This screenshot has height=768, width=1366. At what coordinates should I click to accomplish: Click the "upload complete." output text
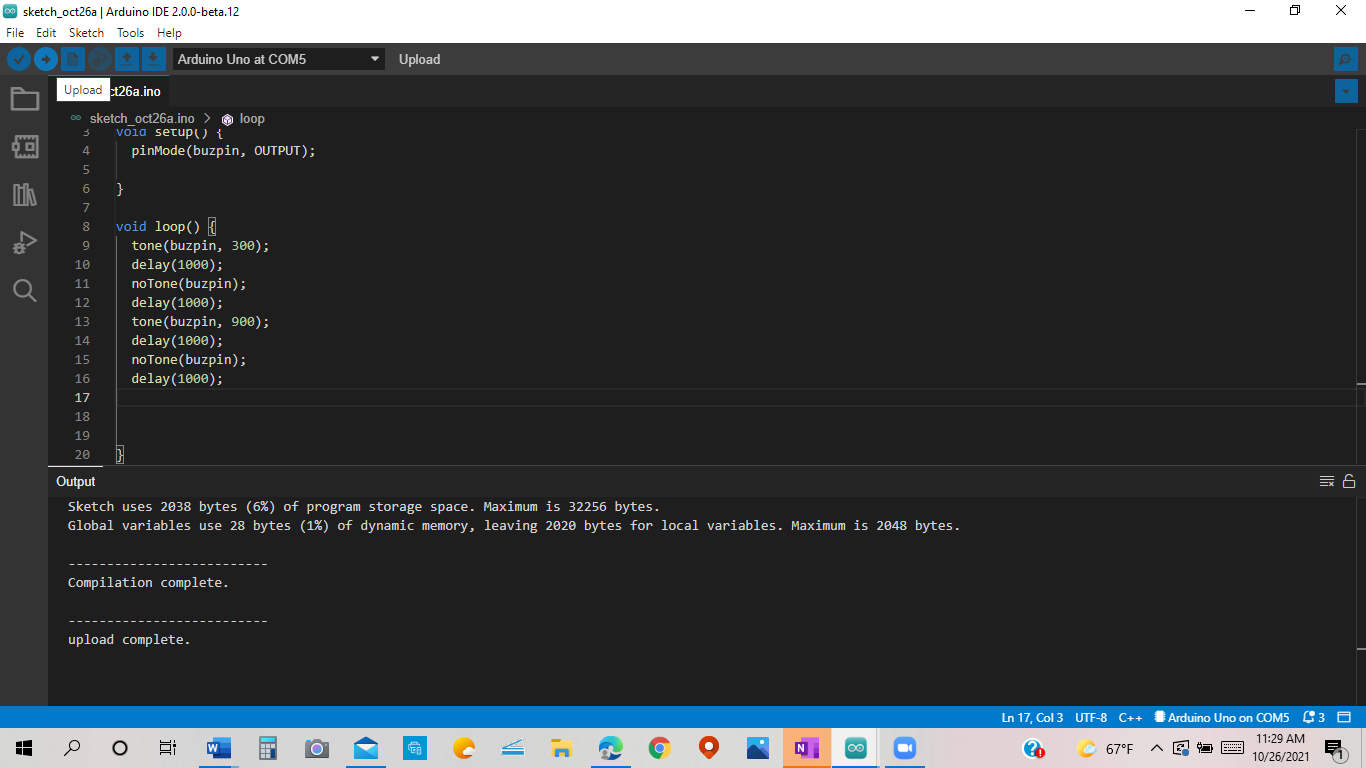pyautogui.click(x=129, y=640)
